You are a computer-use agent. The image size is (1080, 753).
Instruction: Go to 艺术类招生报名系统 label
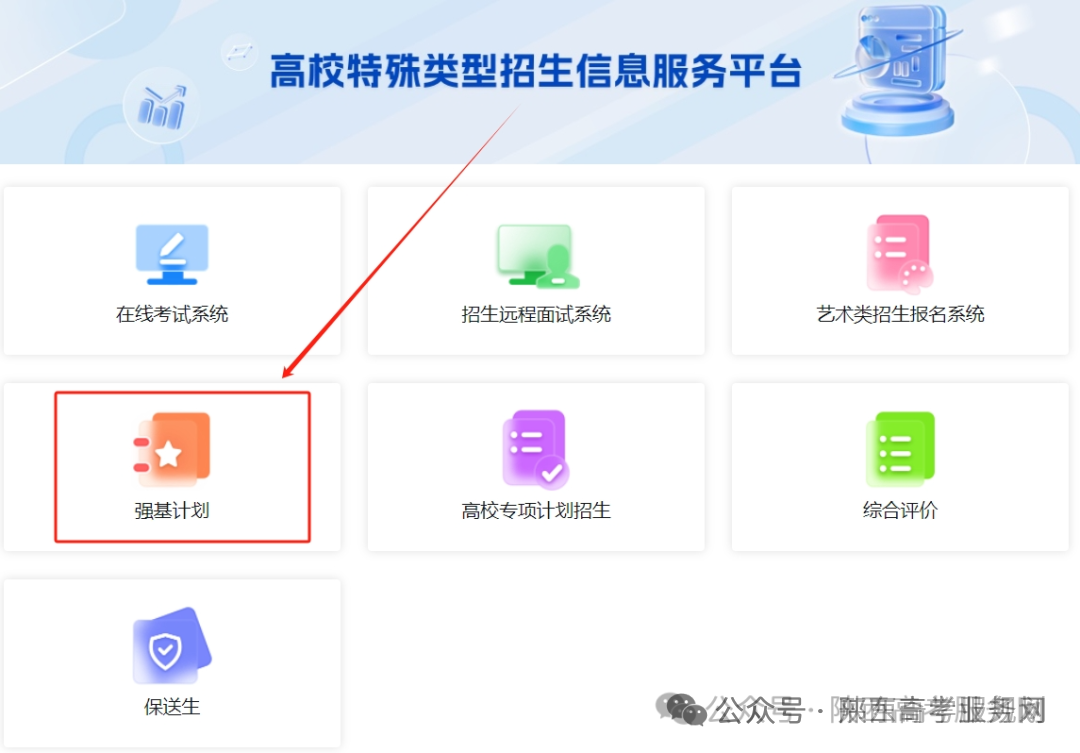click(x=900, y=314)
